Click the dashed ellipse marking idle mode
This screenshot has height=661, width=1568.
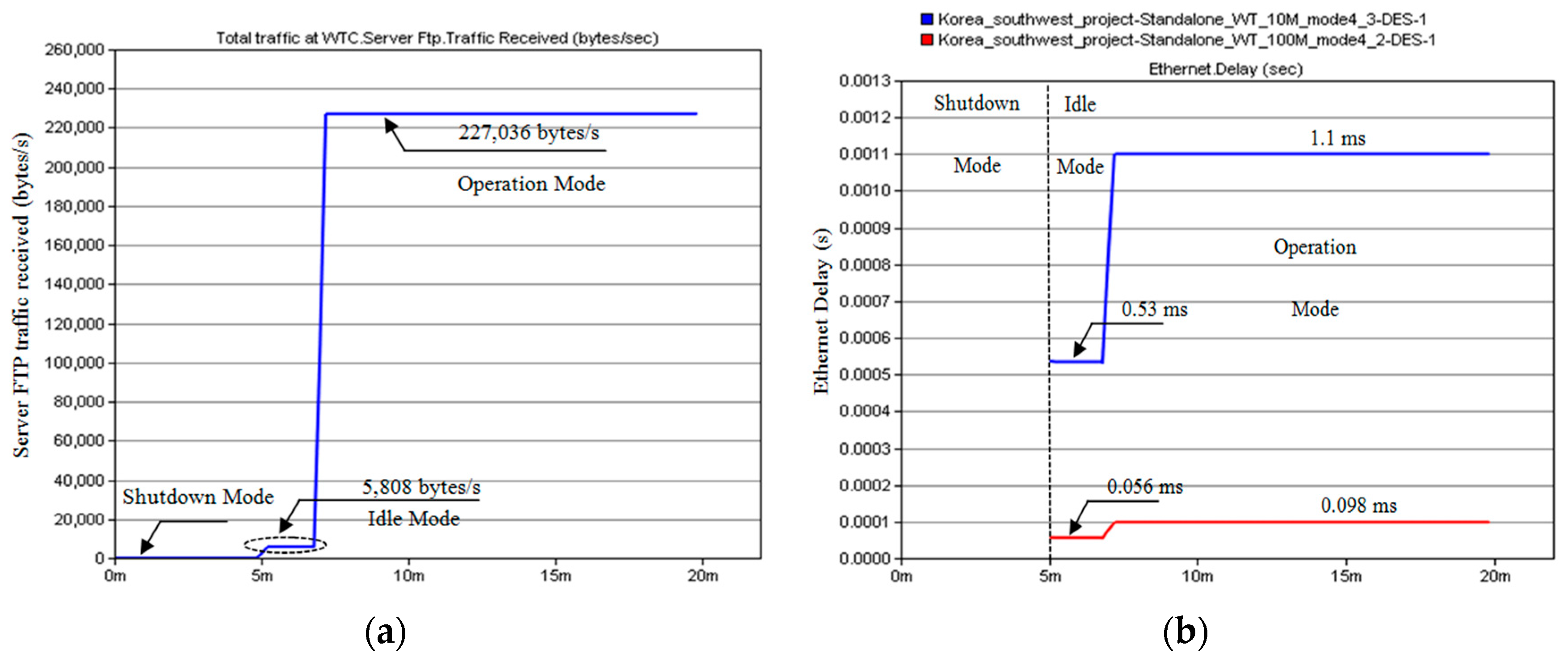pyautogui.click(x=286, y=544)
